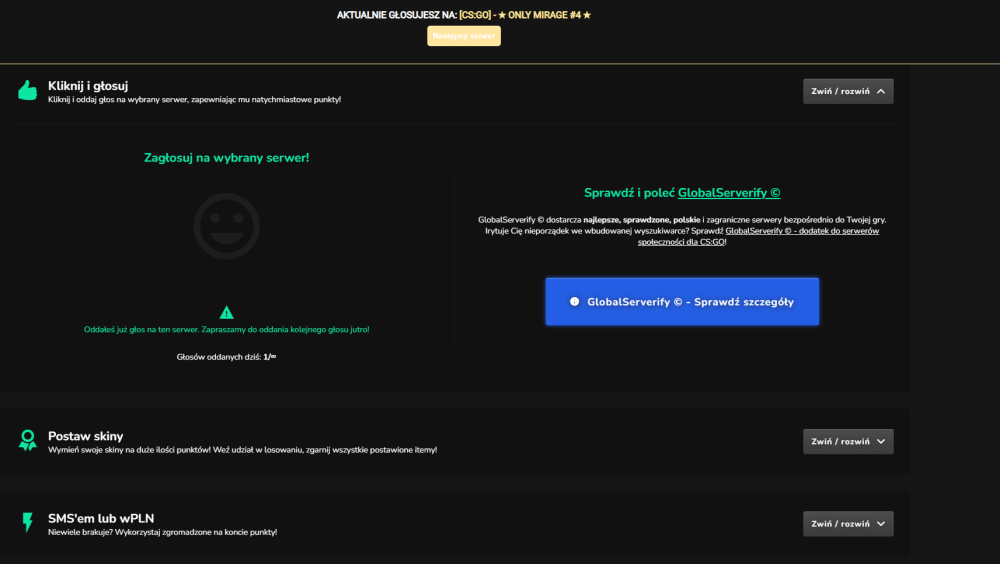Click the Następny serwer button
Viewport: 1000px width, 564px height.
click(464, 36)
